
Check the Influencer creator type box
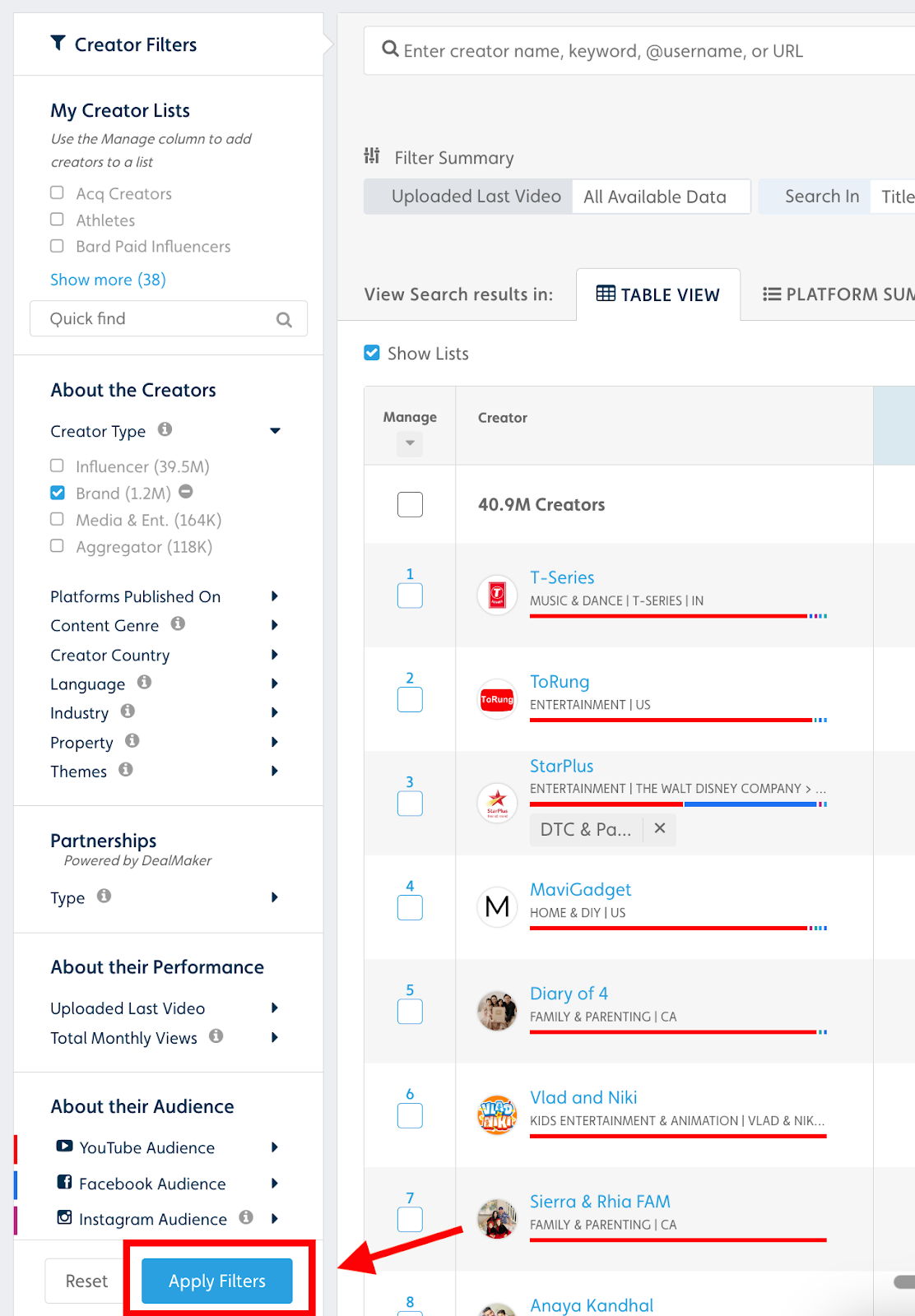[x=57, y=466]
